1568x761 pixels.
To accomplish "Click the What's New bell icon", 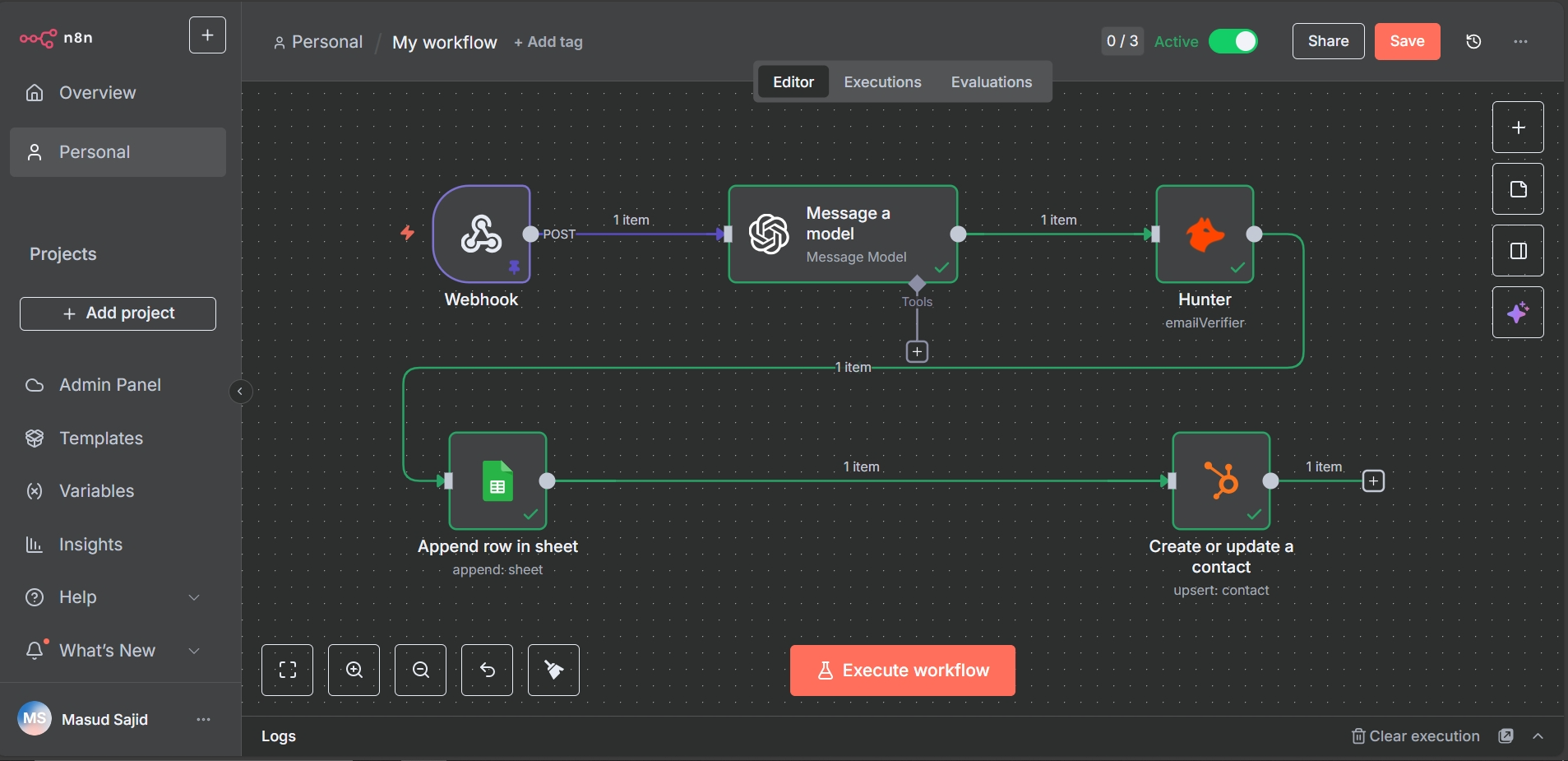I will pyautogui.click(x=35, y=651).
